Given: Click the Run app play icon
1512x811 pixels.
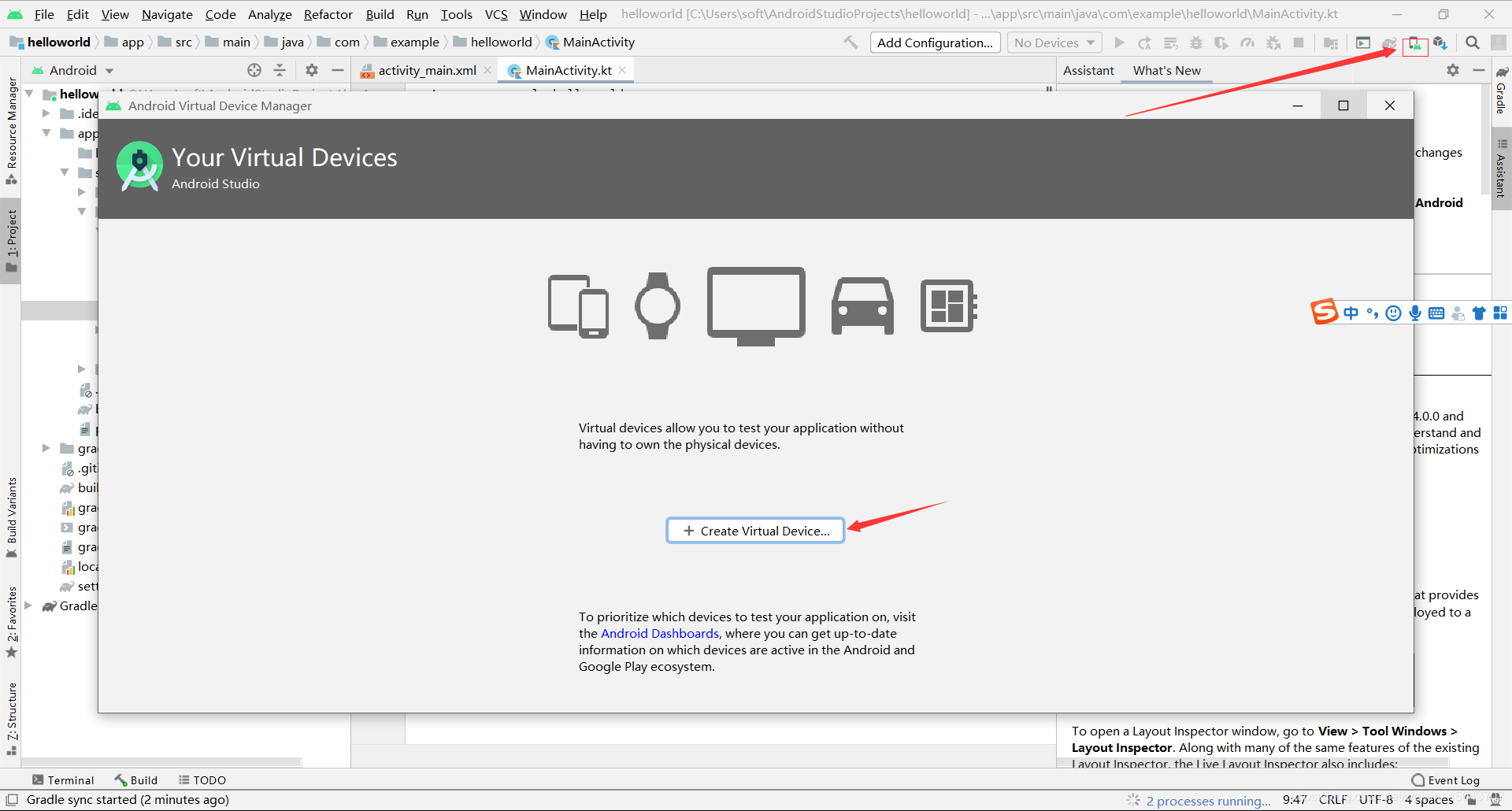Looking at the screenshot, I should pos(1119,43).
